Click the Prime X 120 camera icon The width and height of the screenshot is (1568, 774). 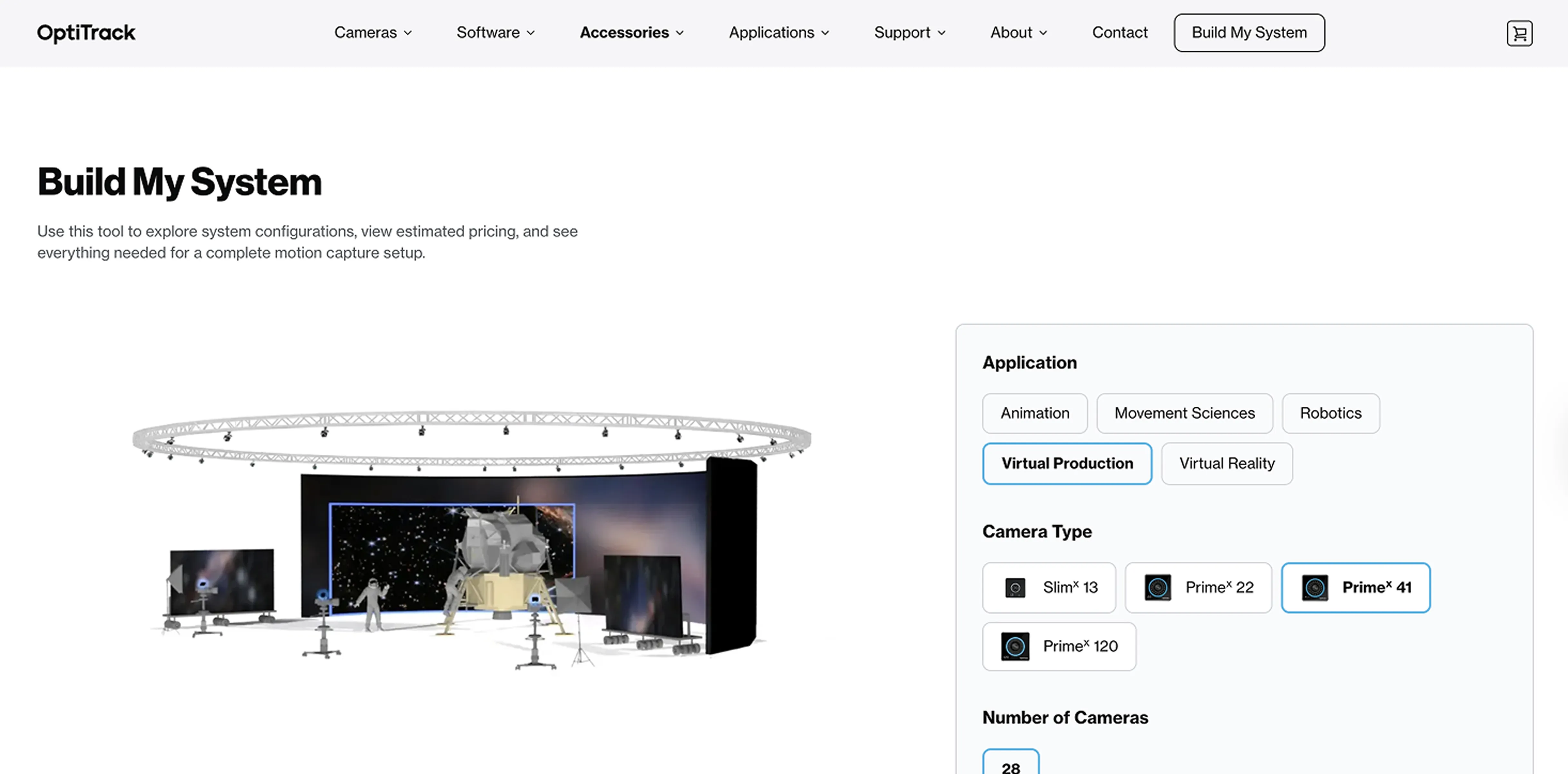tap(1015, 647)
